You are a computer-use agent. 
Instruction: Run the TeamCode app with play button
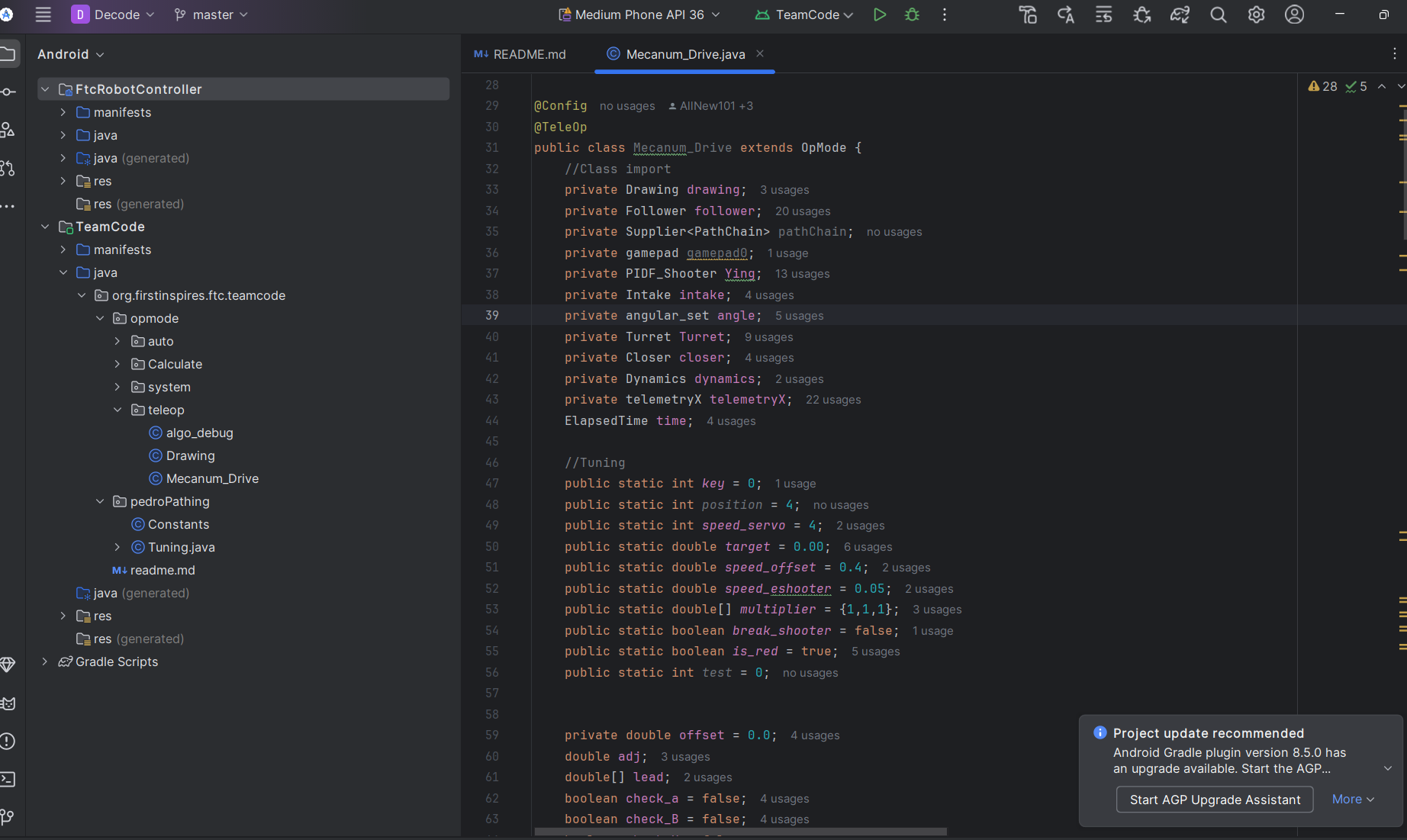[880, 14]
